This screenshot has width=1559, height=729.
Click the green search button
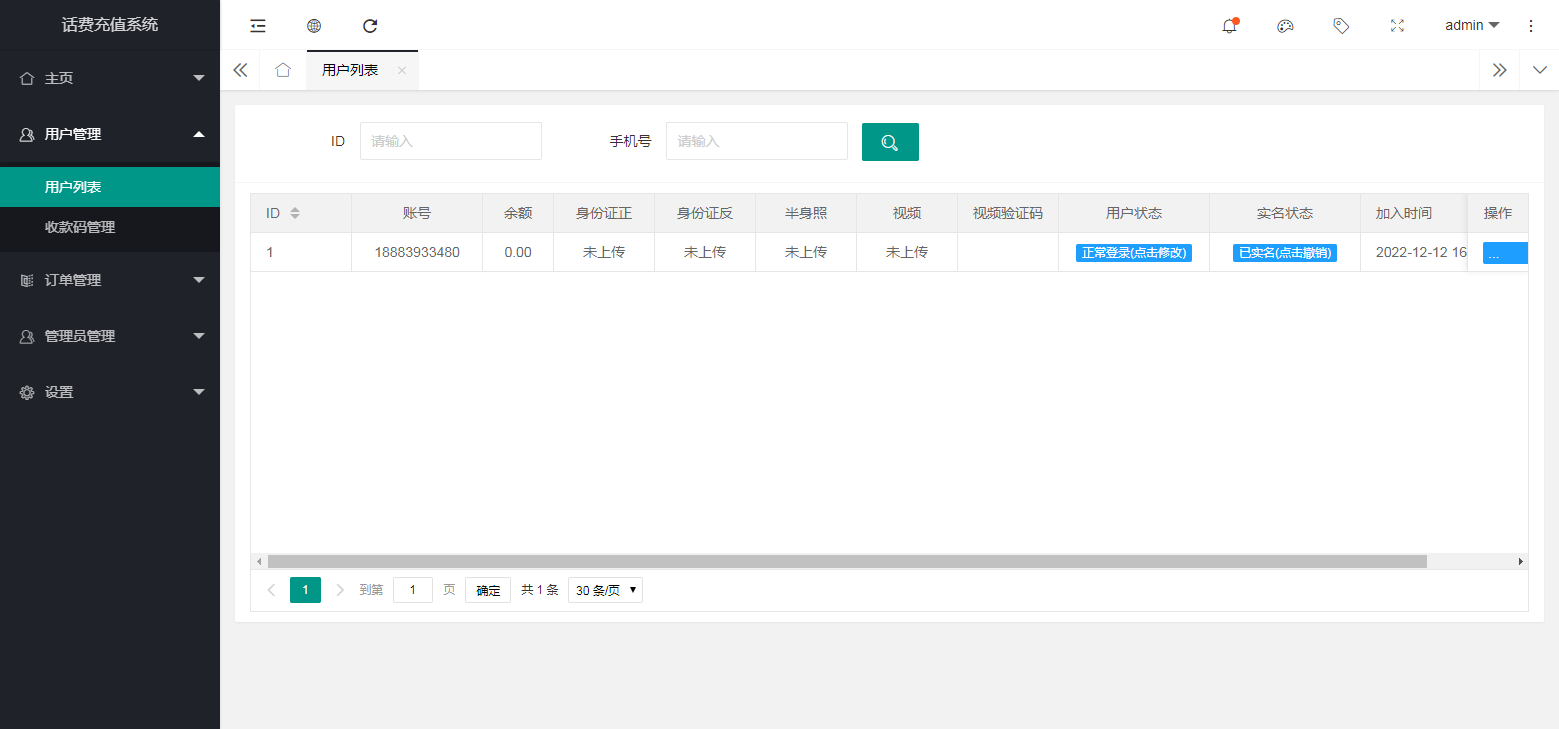pyautogui.click(x=890, y=142)
